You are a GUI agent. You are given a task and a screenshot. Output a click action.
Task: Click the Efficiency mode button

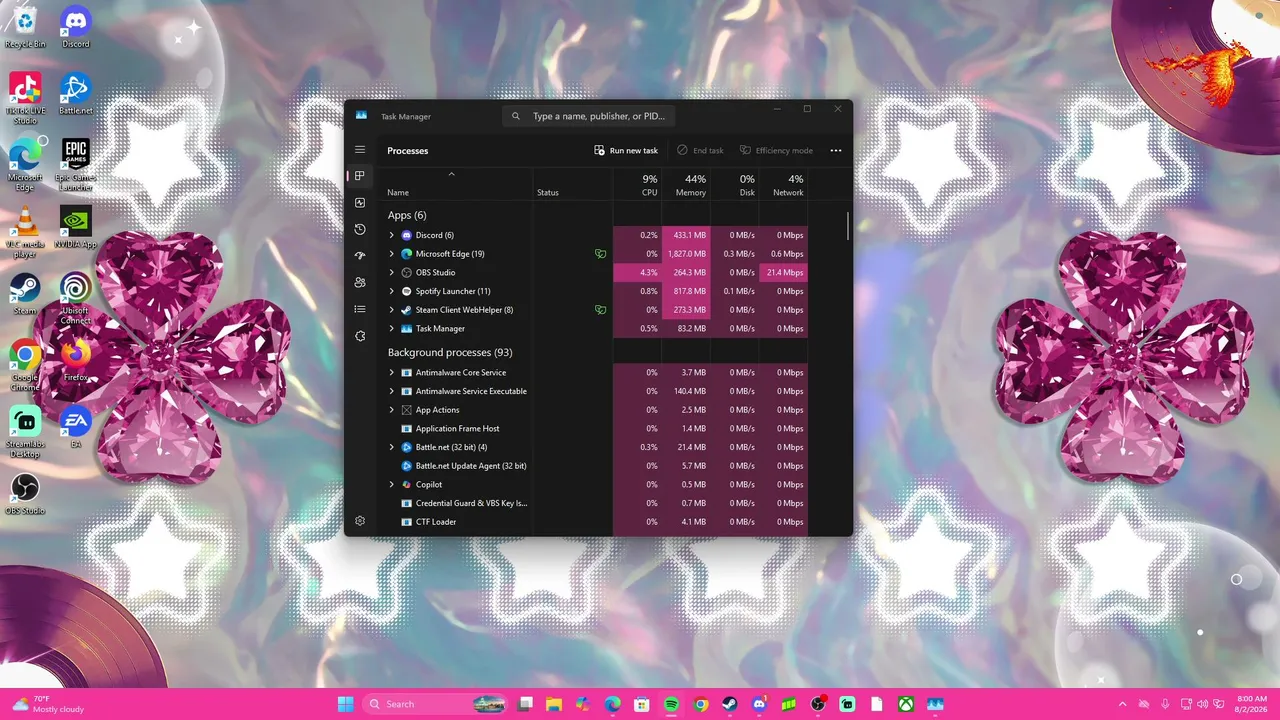(776, 151)
